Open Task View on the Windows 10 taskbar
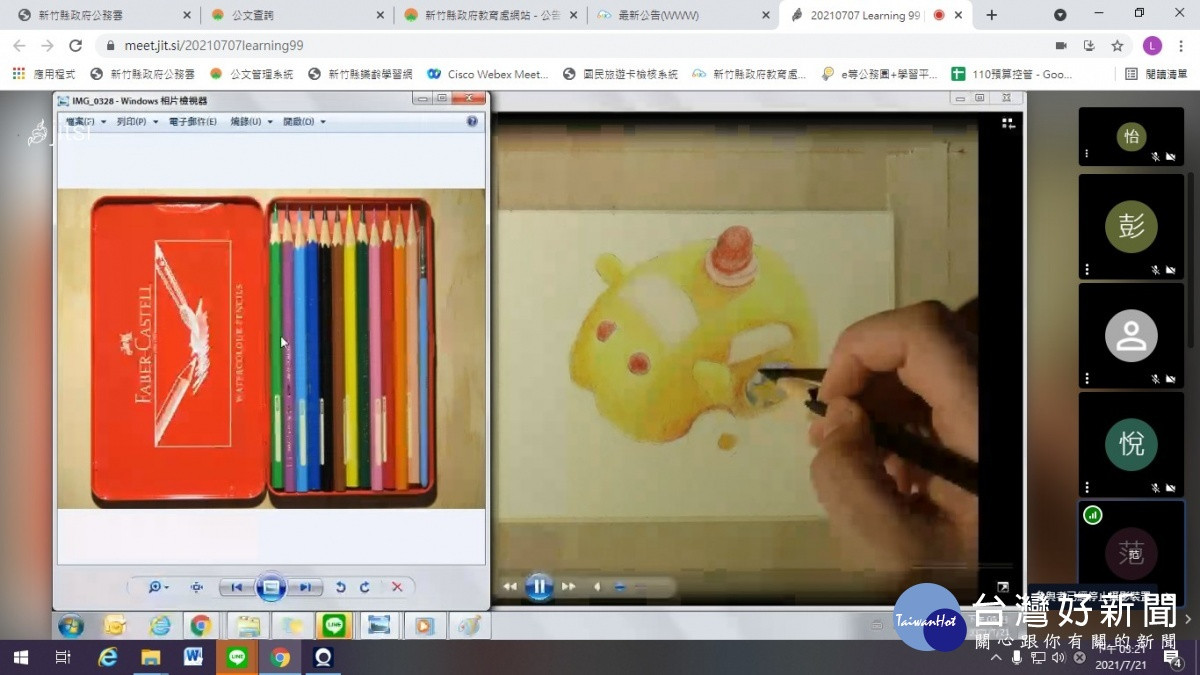1200x675 pixels. tap(63, 657)
